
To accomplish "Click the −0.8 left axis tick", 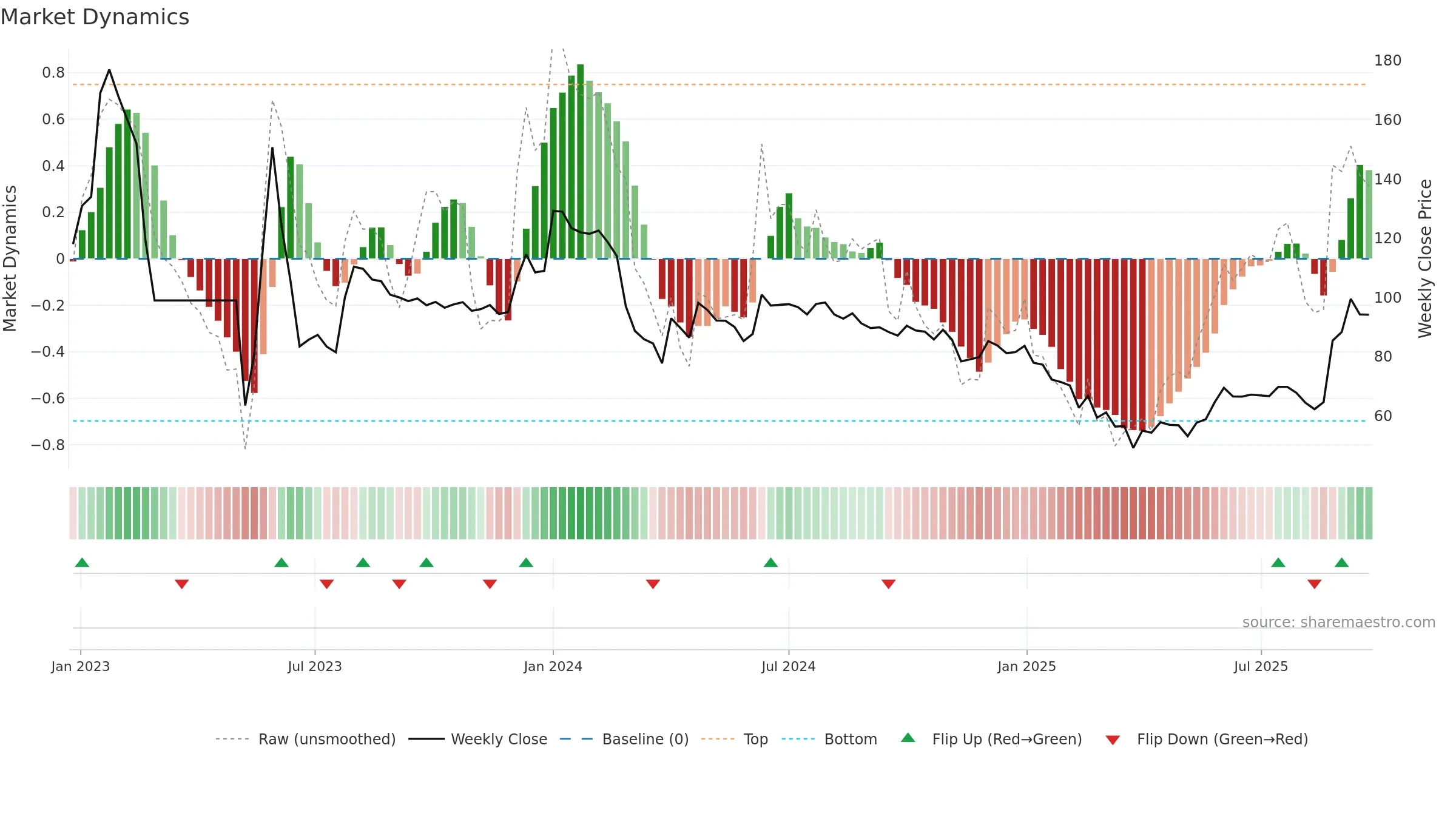I will point(48,445).
